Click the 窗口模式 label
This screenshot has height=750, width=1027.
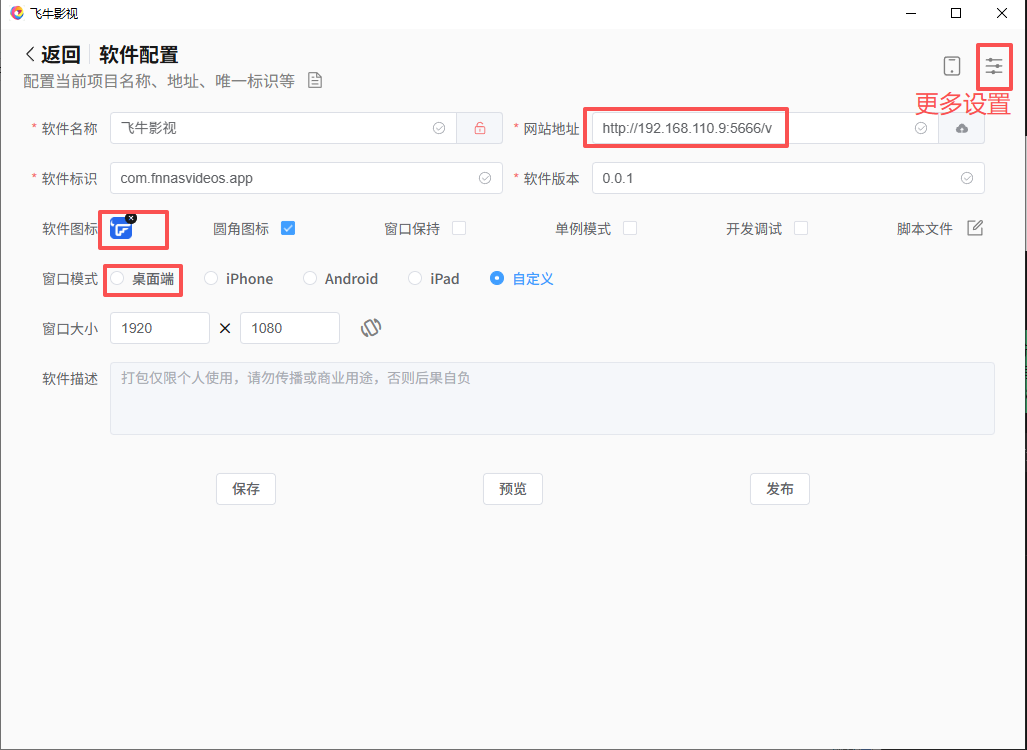pyautogui.click(x=70, y=279)
